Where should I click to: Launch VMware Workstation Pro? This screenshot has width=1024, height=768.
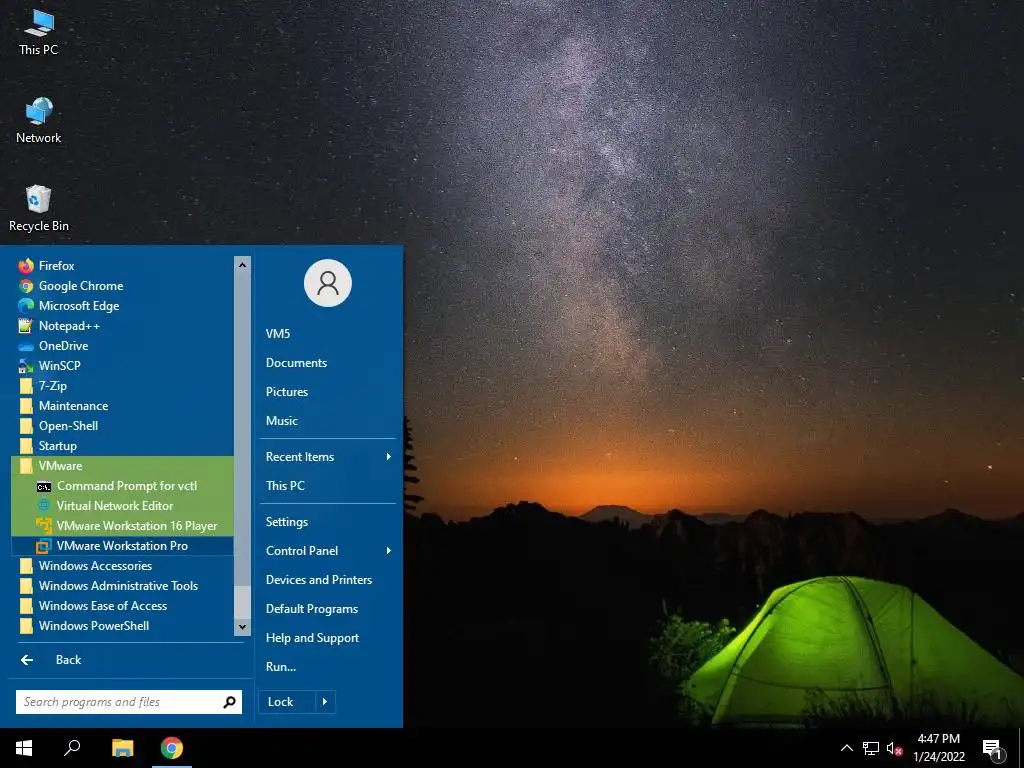point(122,546)
